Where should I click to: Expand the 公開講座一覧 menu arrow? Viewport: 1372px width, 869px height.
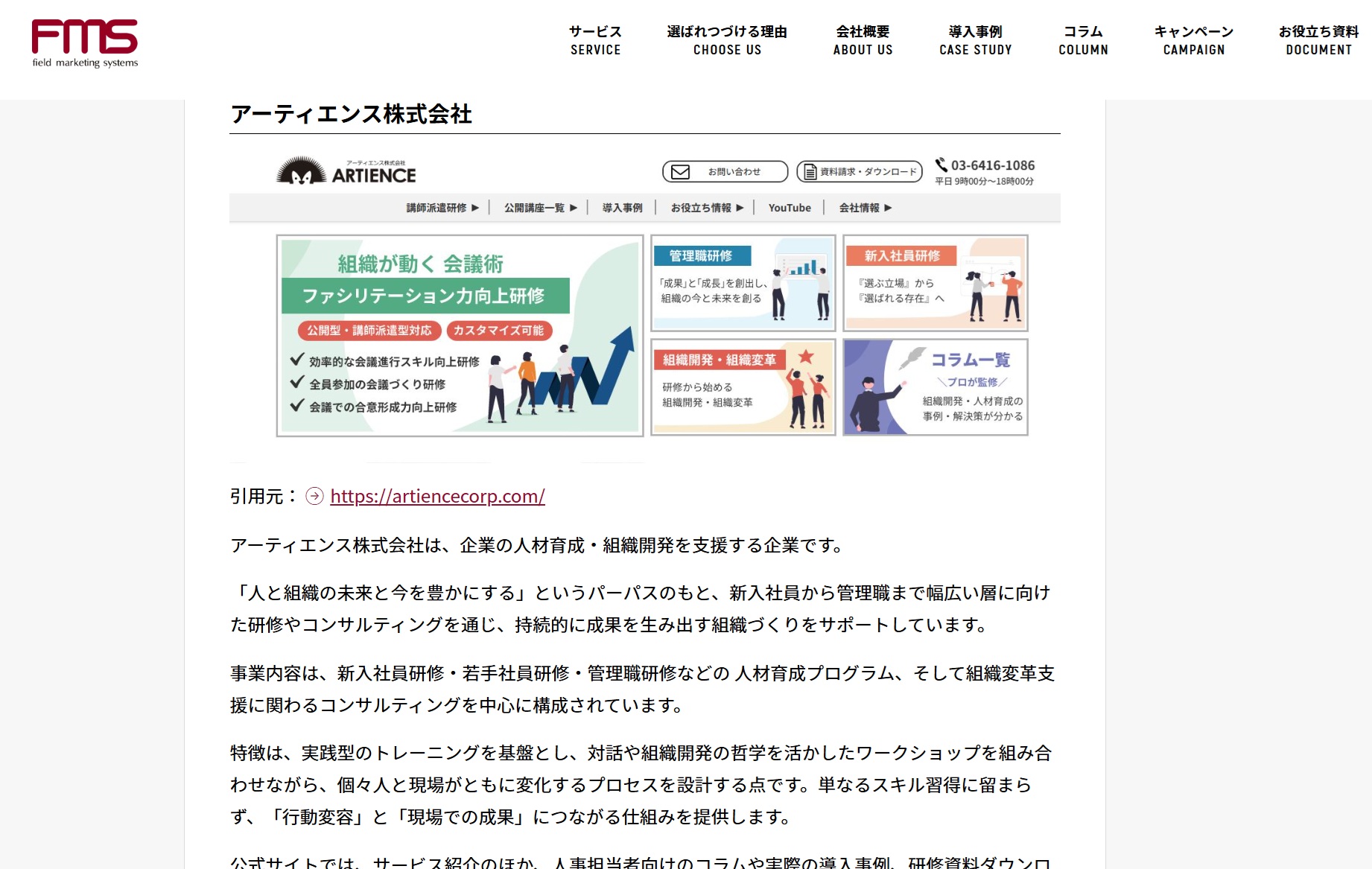coord(574,208)
